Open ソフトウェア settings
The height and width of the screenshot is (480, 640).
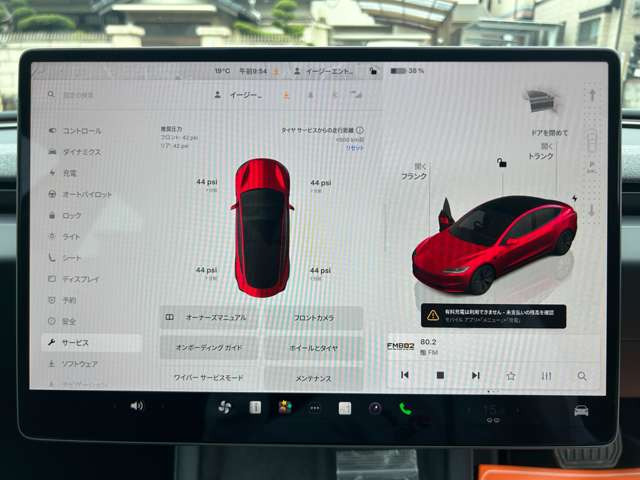[x=73, y=364]
